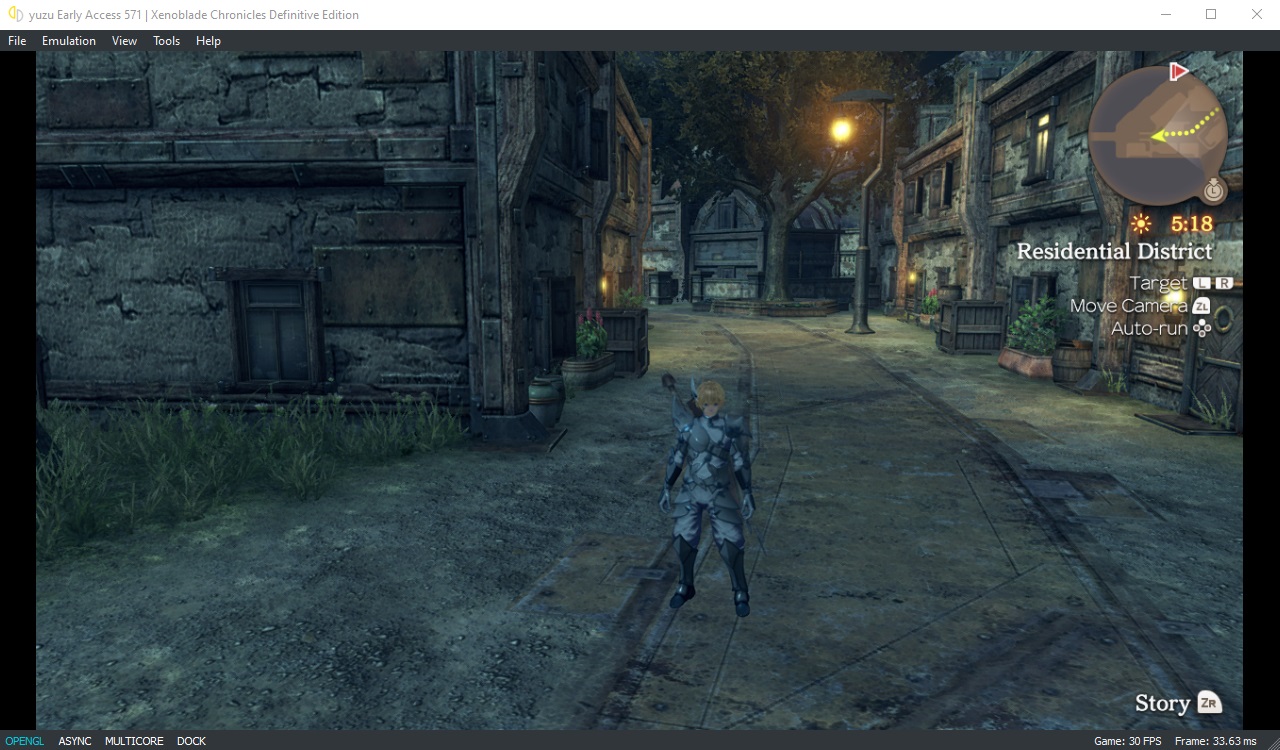
Task: Open the Help menu
Action: (x=208, y=41)
